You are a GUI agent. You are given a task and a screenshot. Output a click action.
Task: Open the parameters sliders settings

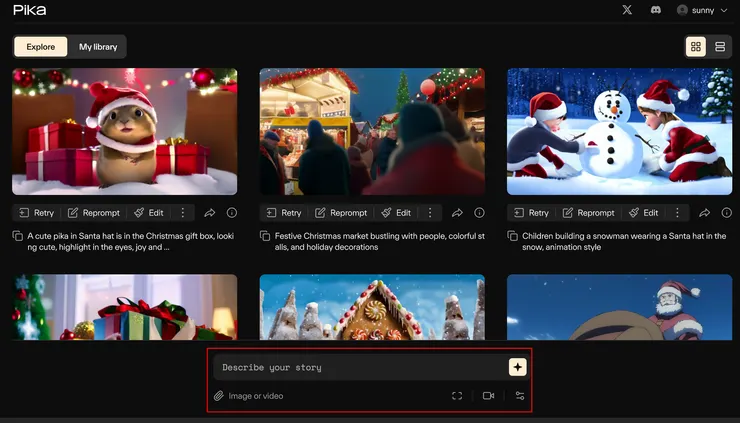(x=520, y=396)
